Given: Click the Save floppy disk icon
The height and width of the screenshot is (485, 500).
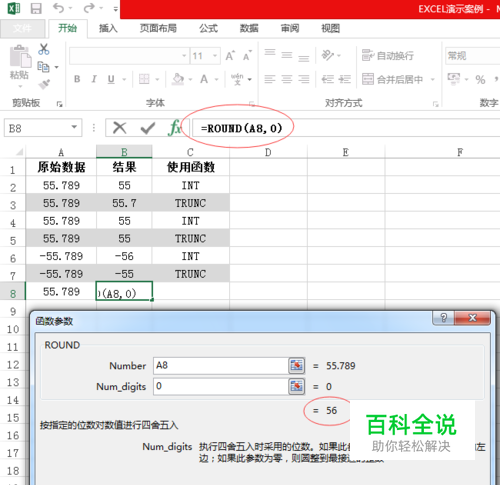Looking at the screenshot, I should (36, 8).
